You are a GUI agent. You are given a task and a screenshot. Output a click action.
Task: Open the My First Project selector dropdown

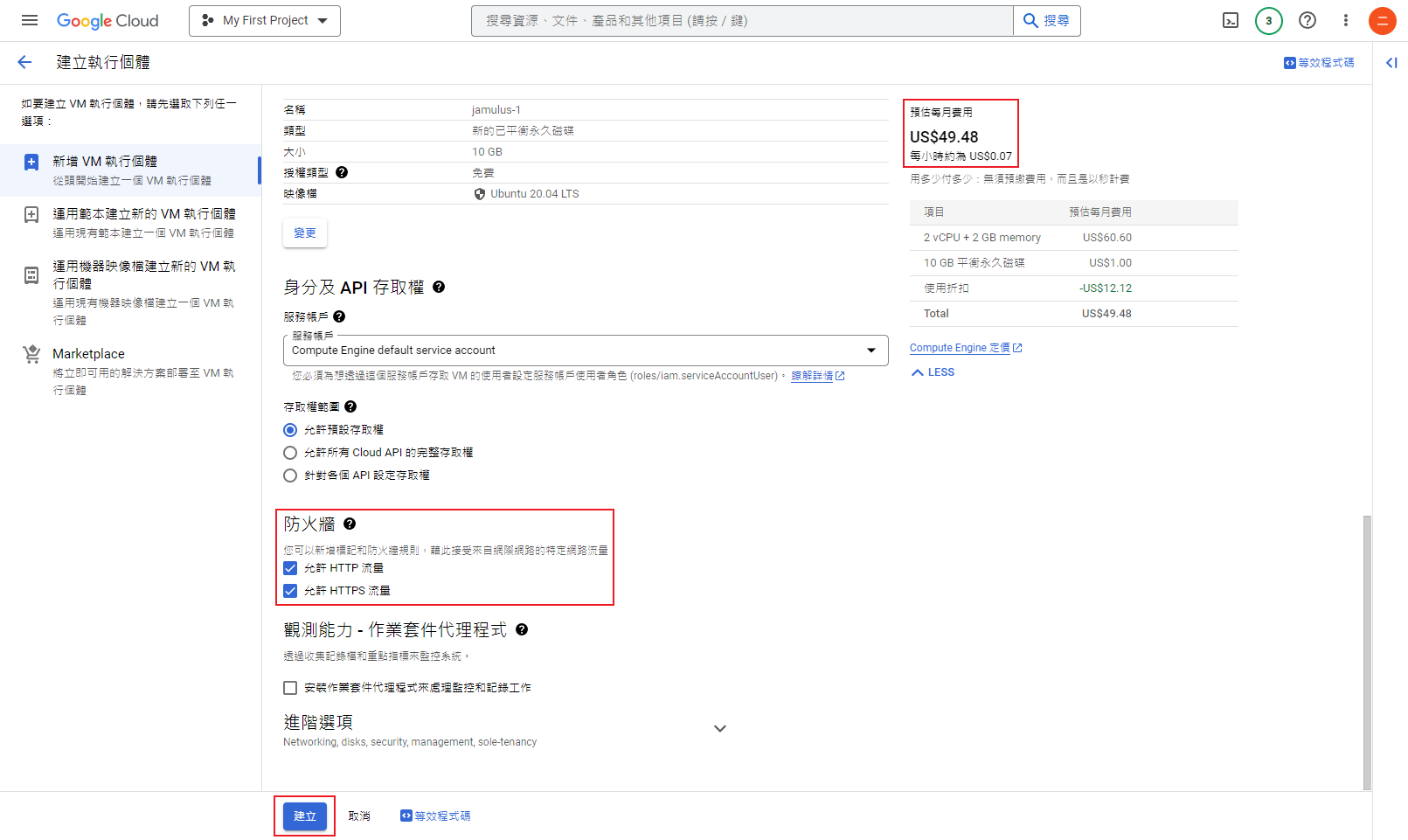(x=264, y=20)
